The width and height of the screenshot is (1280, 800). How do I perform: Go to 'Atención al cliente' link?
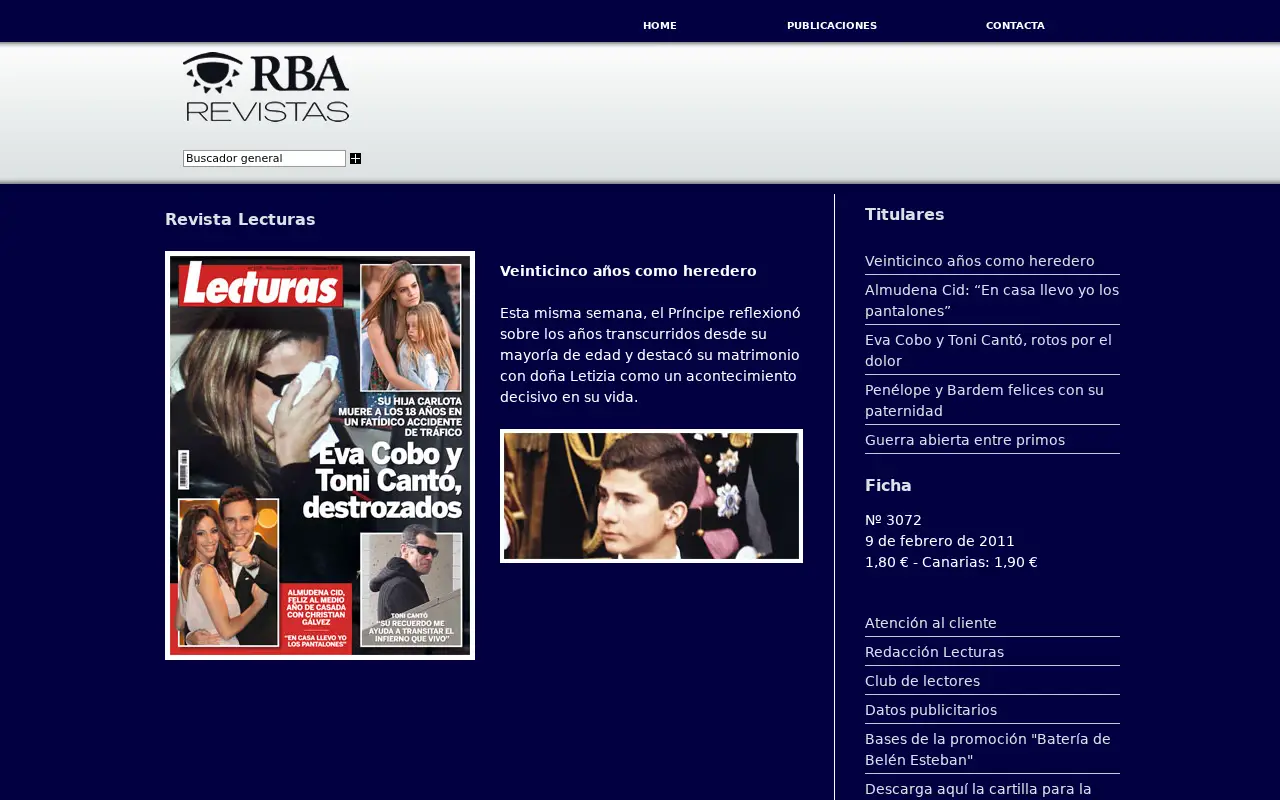[931, 623]
